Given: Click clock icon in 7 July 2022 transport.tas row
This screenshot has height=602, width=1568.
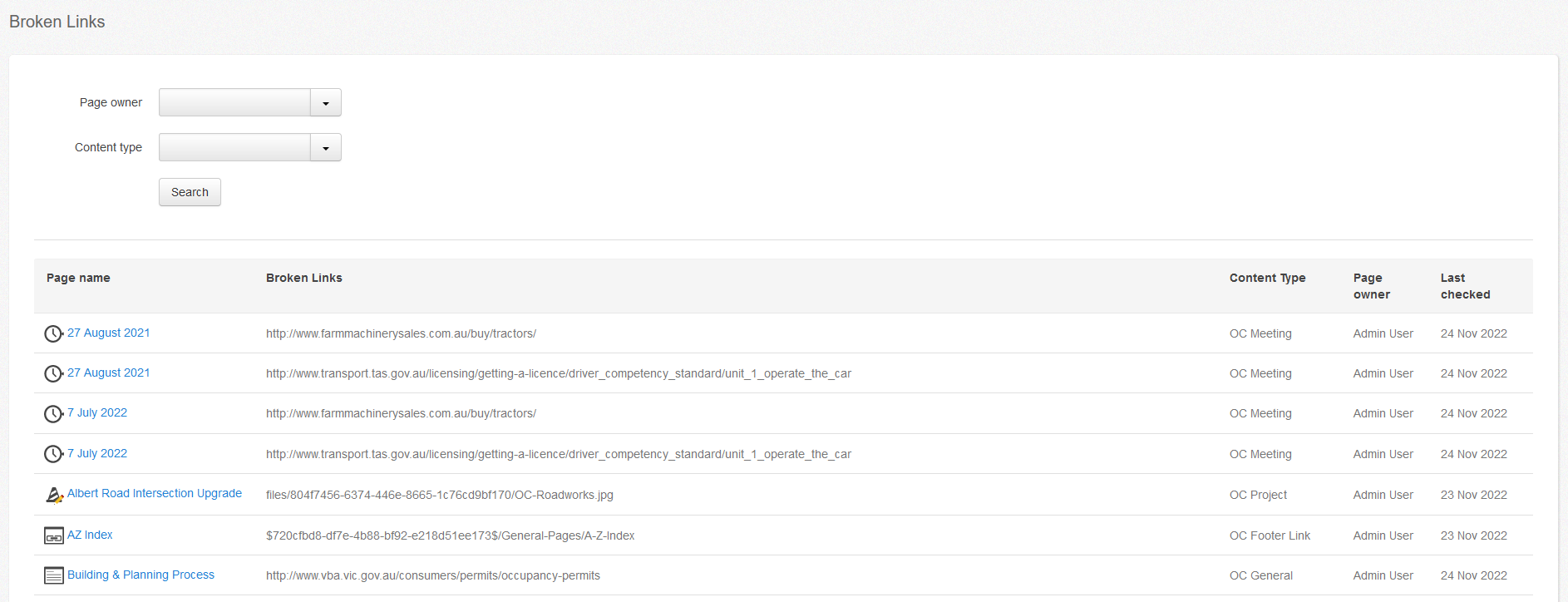Looking at the screenshot, I should click(x=53, y=453).
